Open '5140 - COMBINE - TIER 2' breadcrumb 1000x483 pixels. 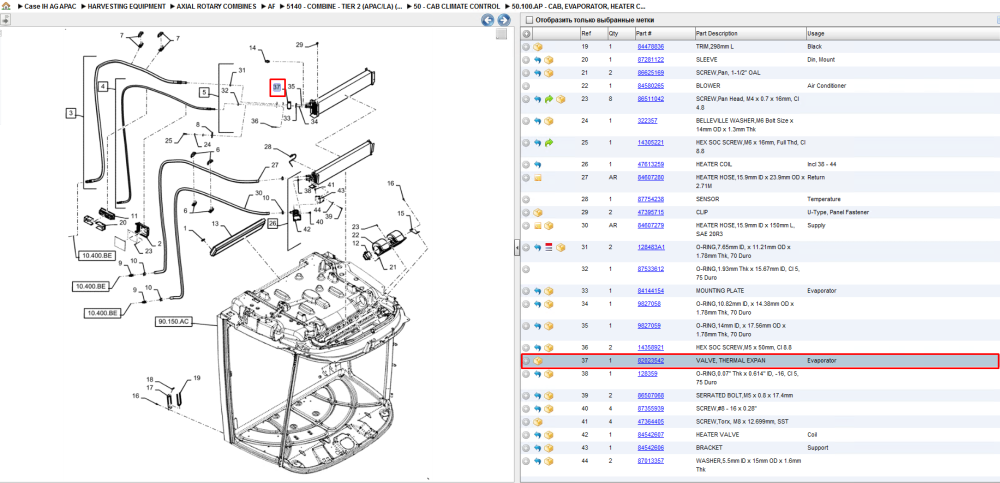(x=344, y=6)
